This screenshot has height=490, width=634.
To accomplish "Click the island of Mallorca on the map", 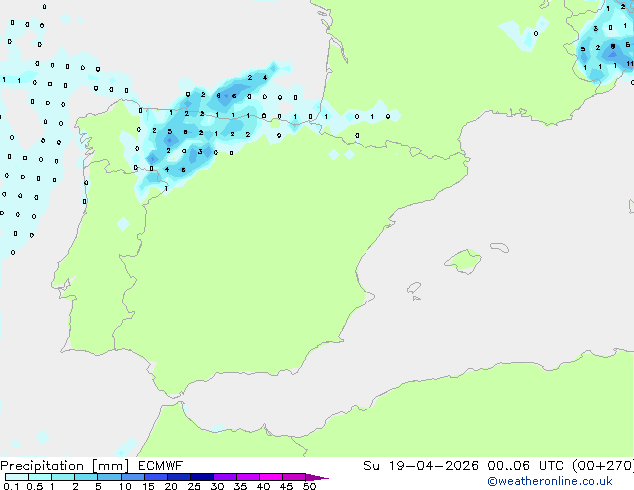I will coord(463,261).
